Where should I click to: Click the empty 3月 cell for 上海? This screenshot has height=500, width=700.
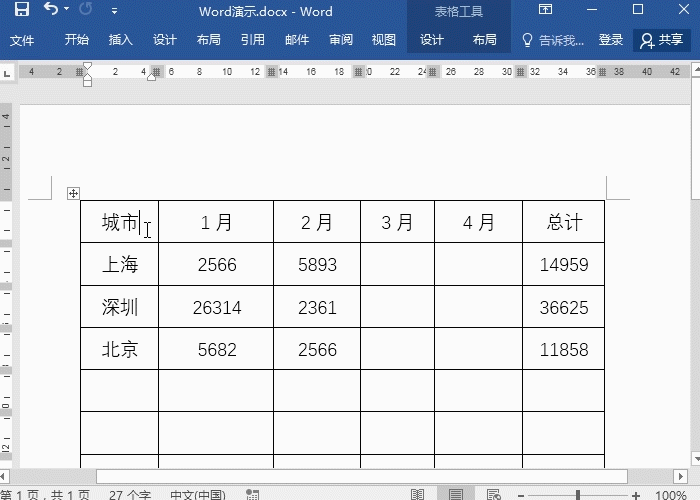click(x=397, y=264)
